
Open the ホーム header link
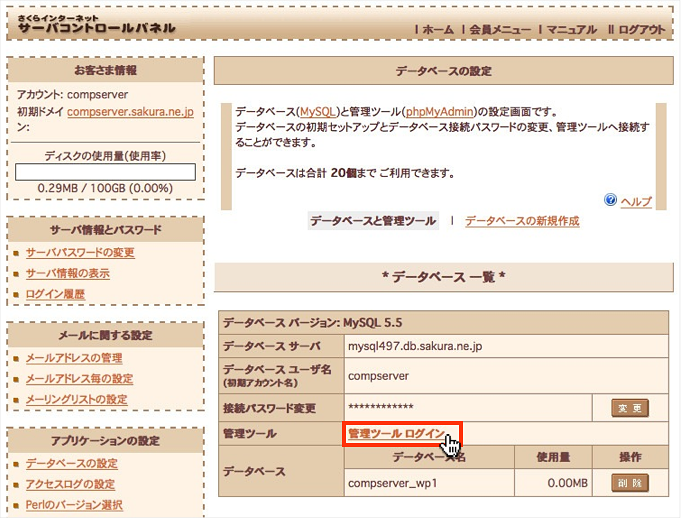(438, 30)
